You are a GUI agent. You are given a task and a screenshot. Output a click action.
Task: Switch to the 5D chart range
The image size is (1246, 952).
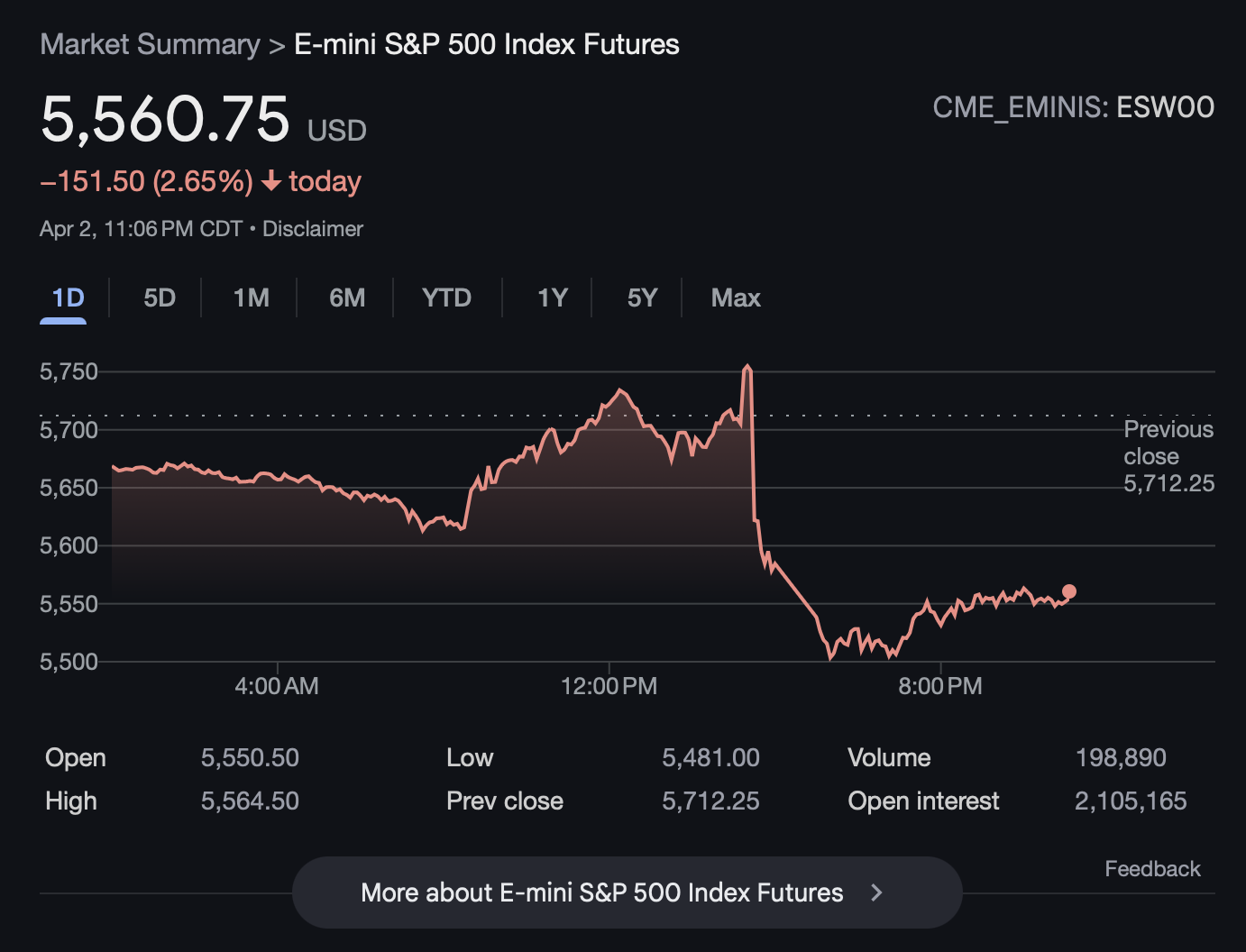point(160,297)
